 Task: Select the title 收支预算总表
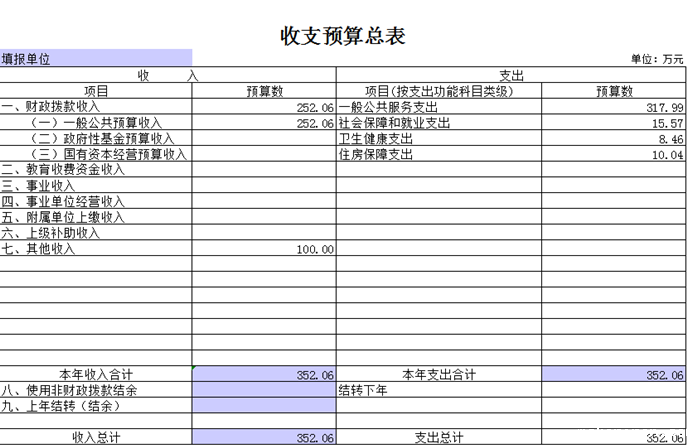click(343, 36)
